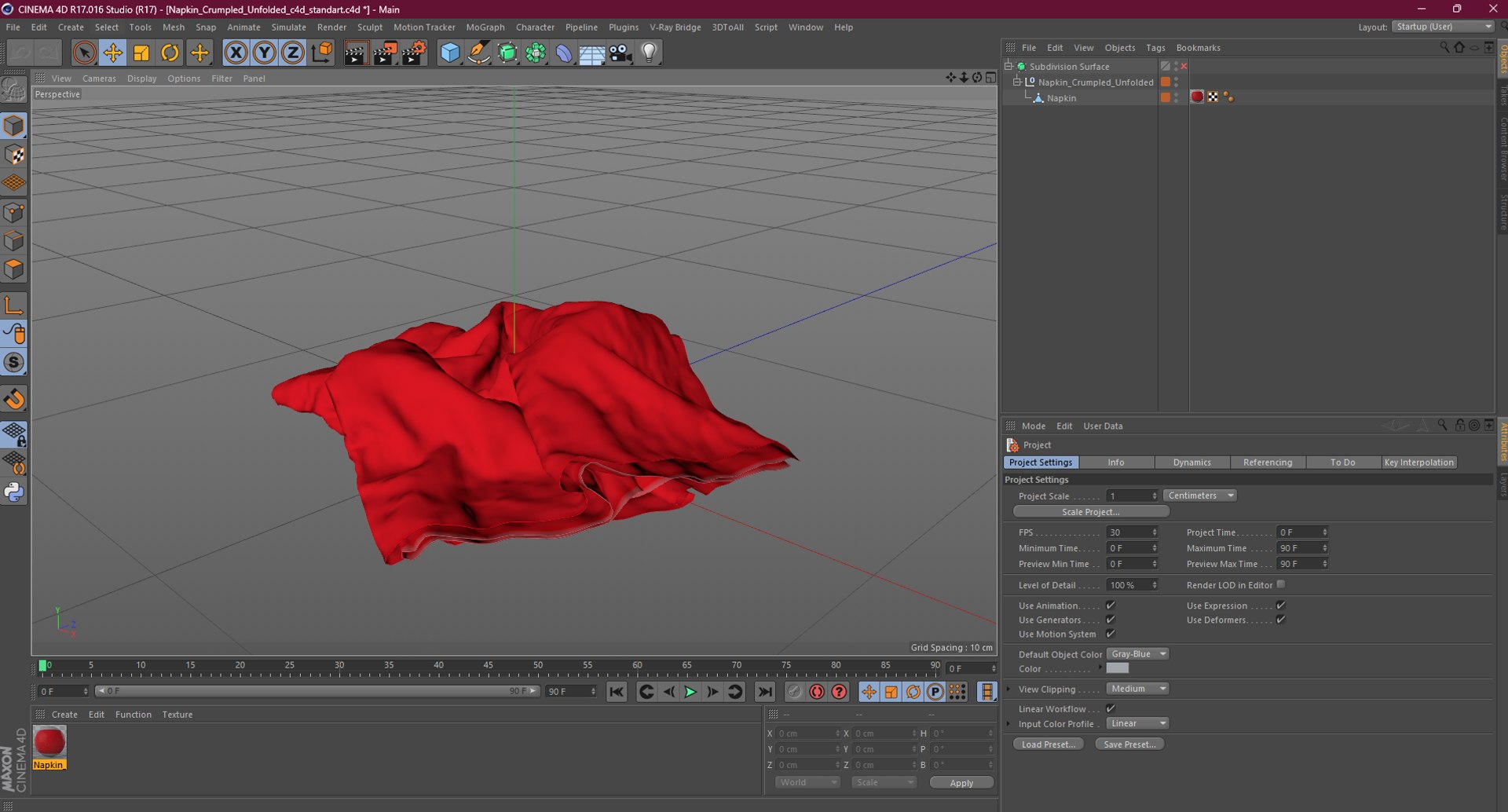Open the Python script icon
This screenshot has height=812, width=1508.
coord(14,492)
